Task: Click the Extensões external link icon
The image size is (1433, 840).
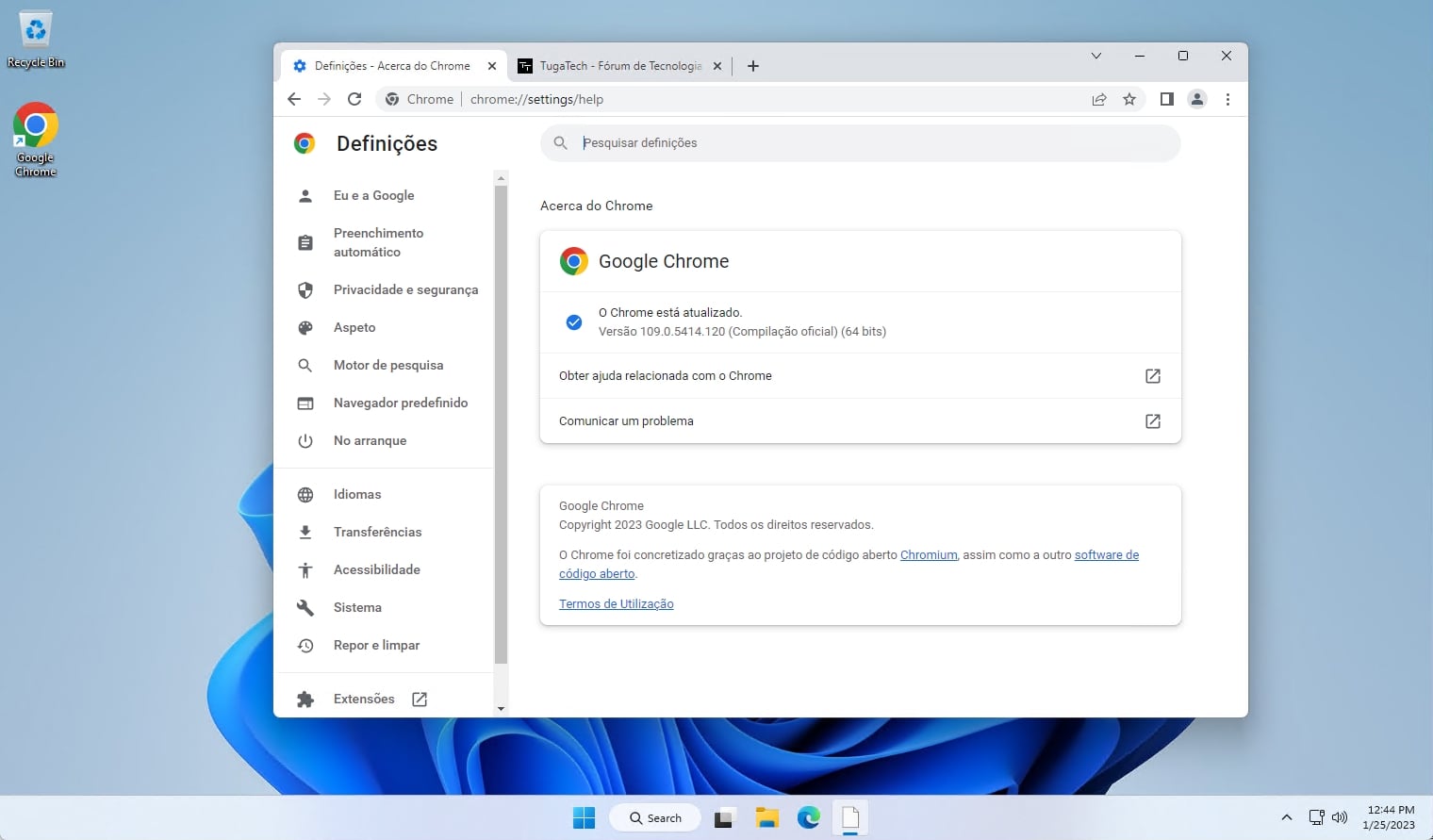Action: coord(420,699)
